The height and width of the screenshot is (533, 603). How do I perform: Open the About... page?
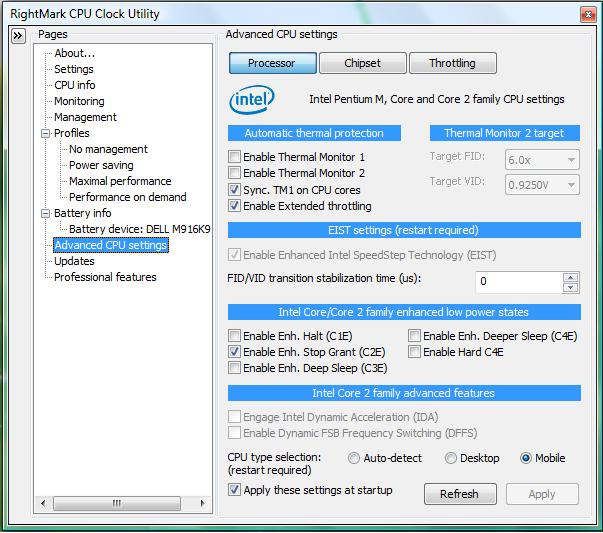click(x=75, y=53)
